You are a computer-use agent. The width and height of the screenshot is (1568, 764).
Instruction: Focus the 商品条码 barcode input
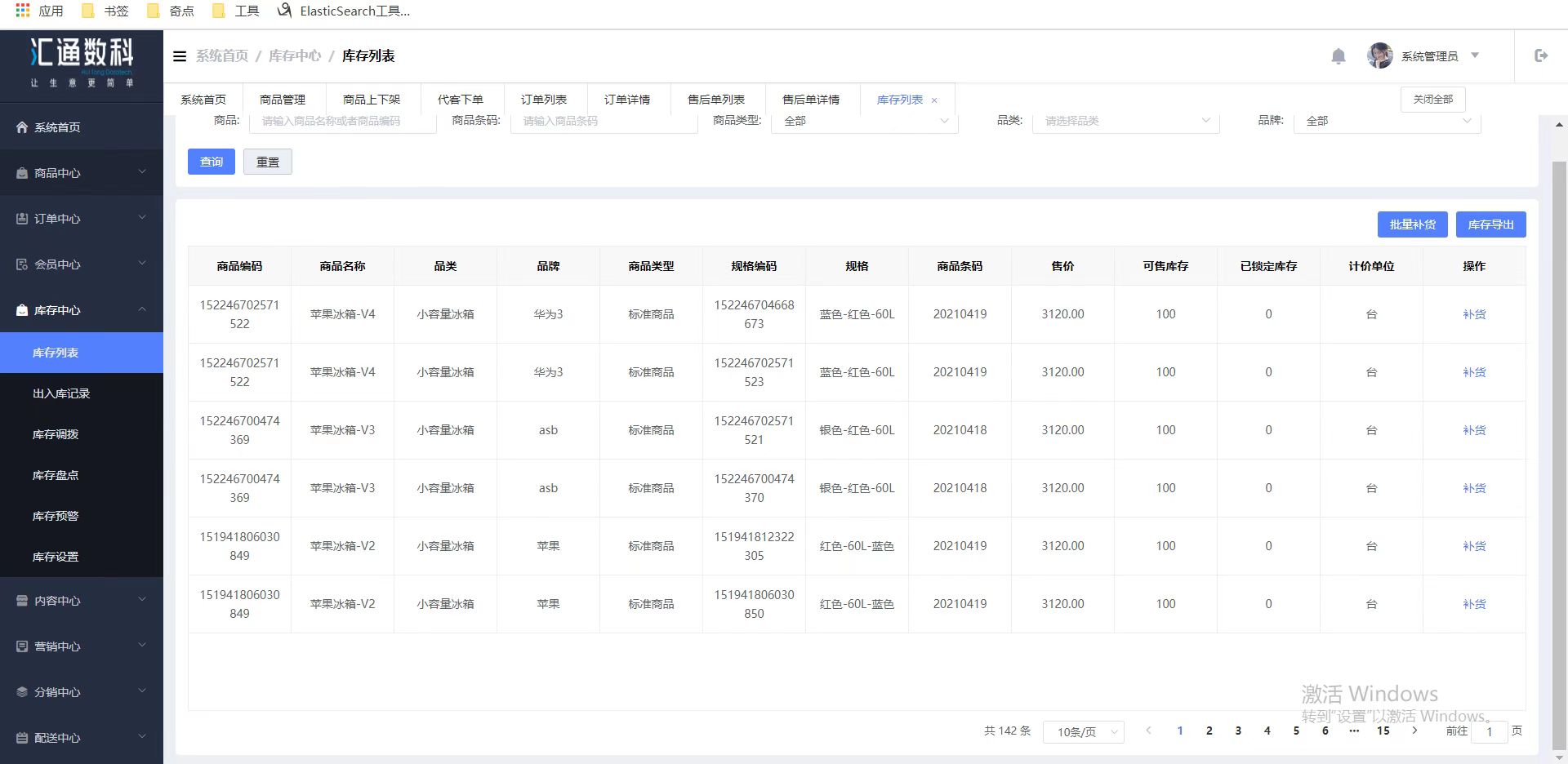coord(604,122)
